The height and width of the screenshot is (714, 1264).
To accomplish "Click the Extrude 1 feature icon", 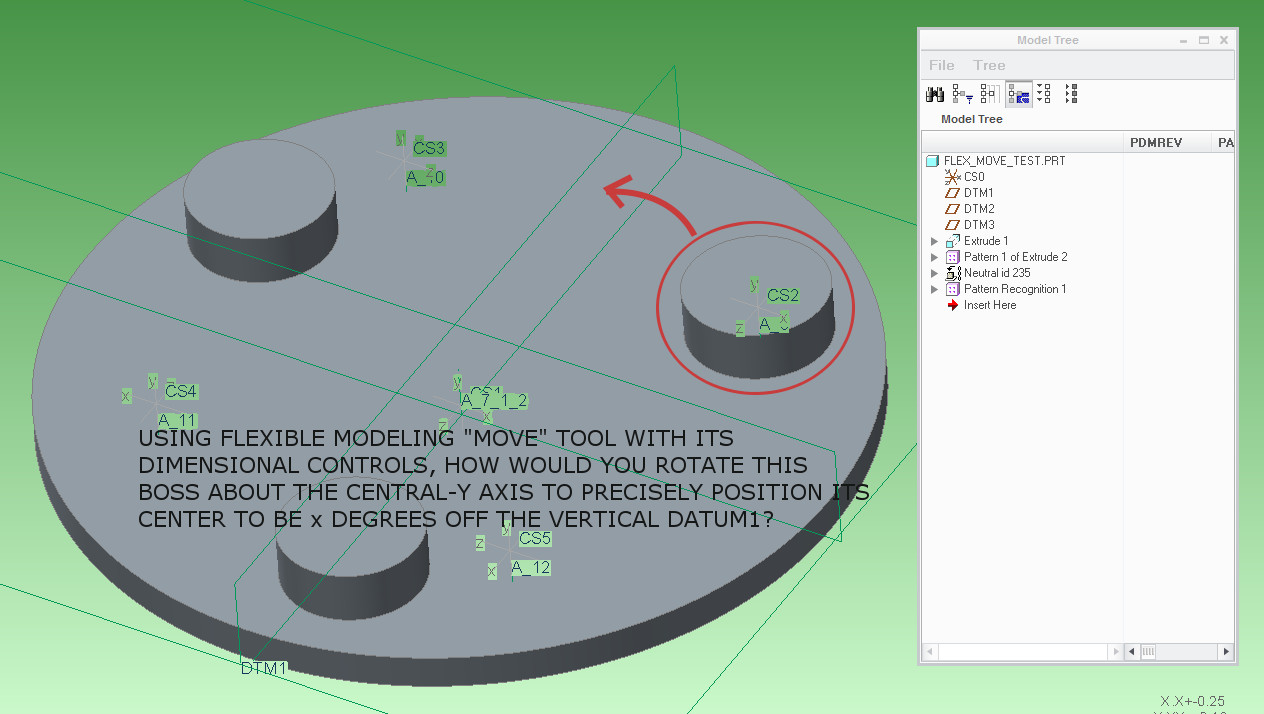I will 952,241.
